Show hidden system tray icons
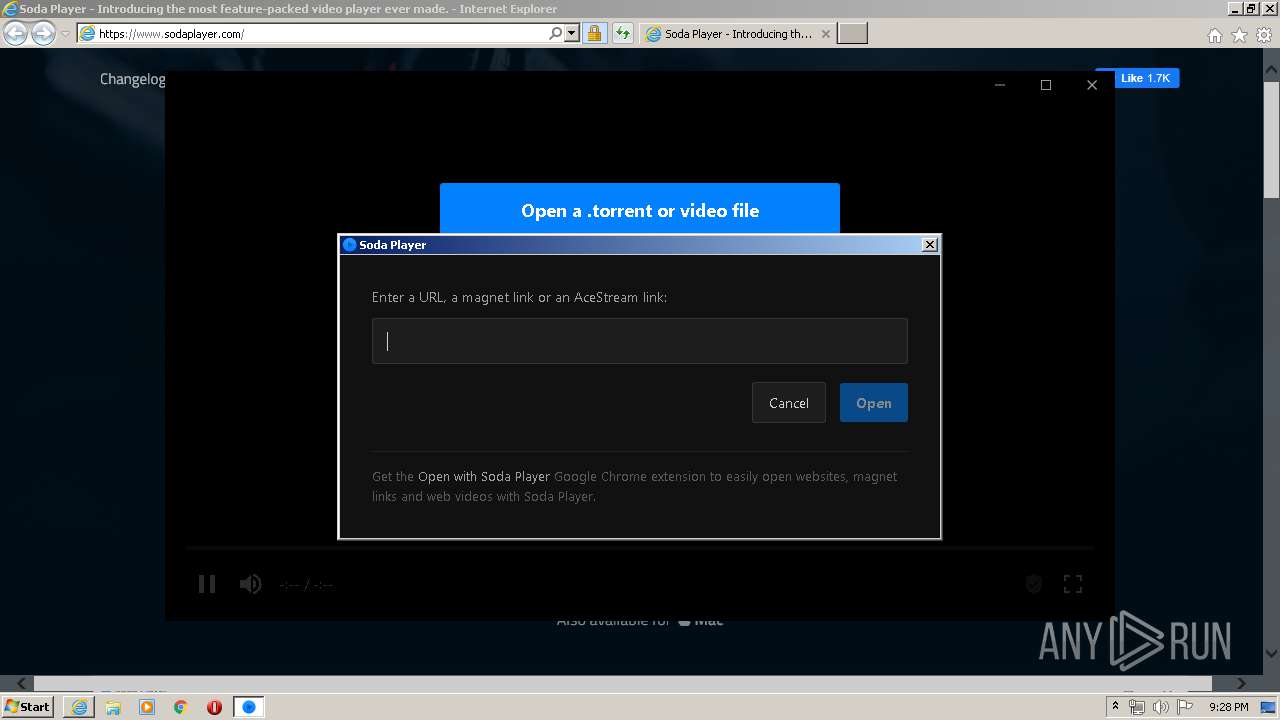 (1115, 707)
